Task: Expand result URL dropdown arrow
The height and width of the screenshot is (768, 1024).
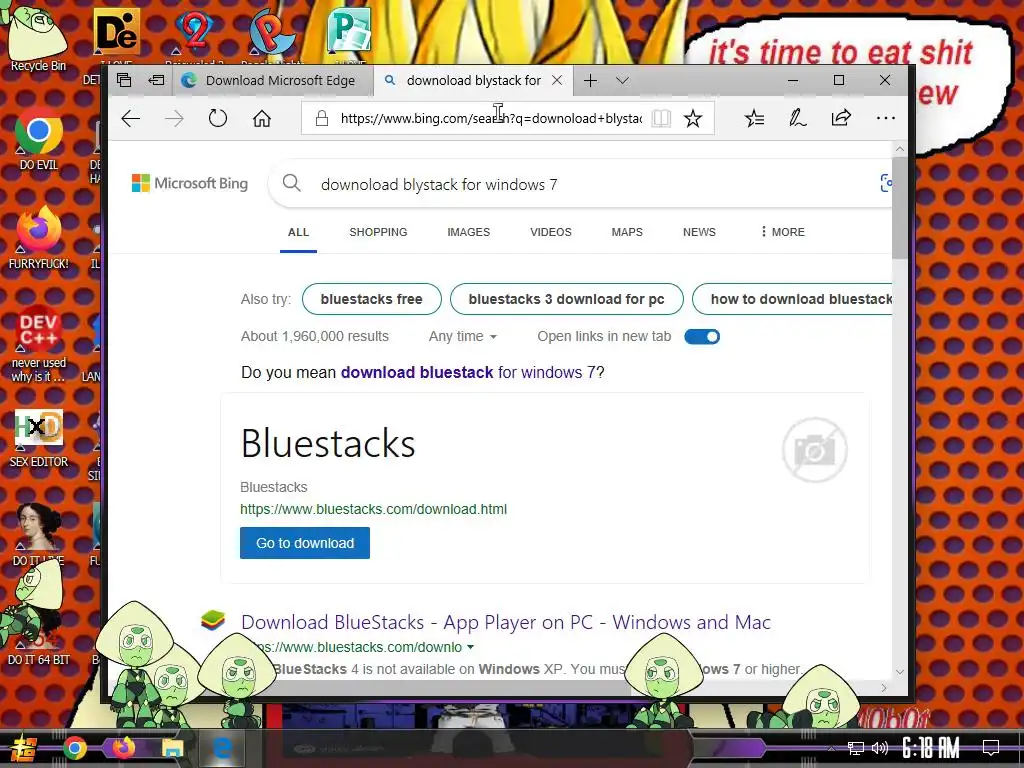Action: [x=471, y=647]
